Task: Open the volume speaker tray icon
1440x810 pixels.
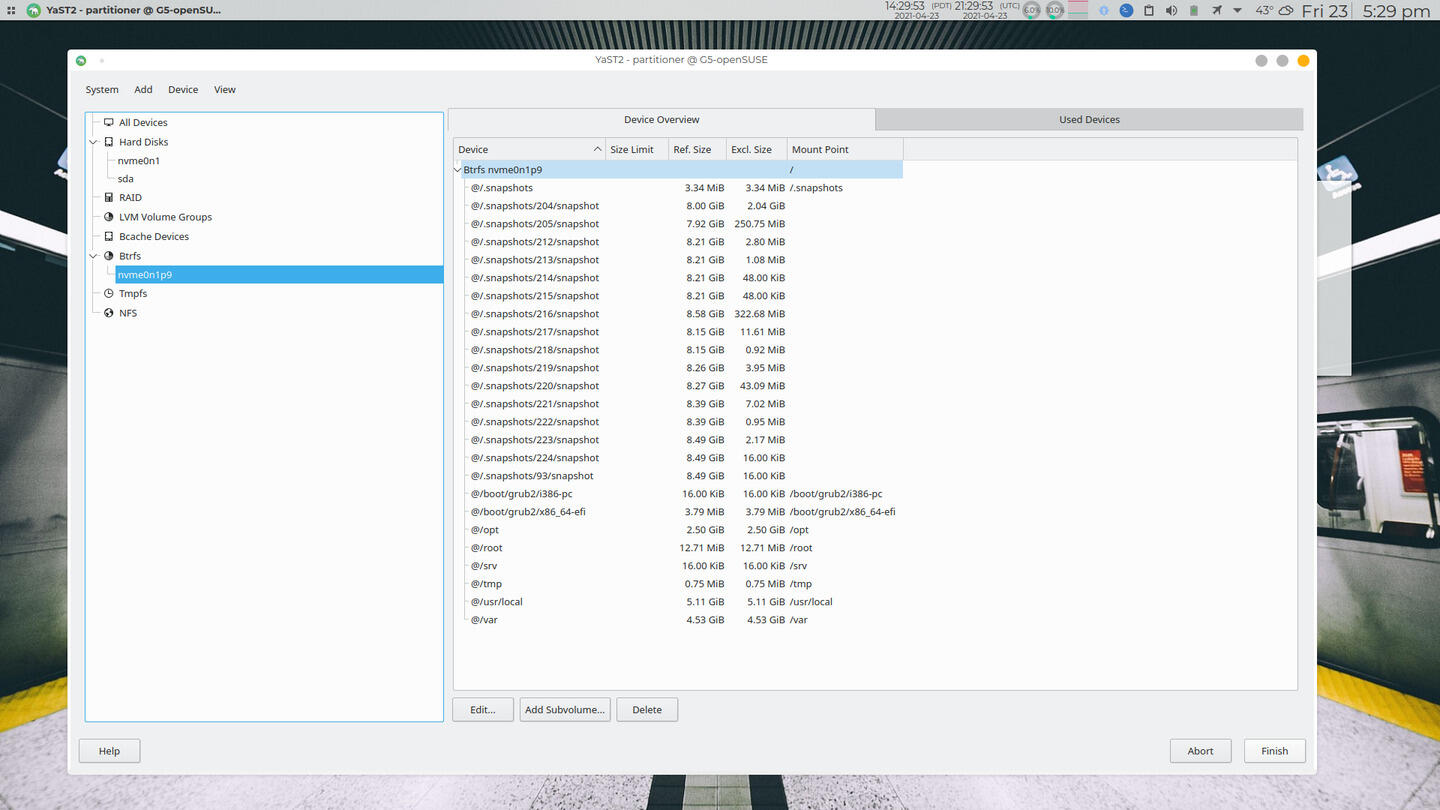Action: click(1170, 10)
